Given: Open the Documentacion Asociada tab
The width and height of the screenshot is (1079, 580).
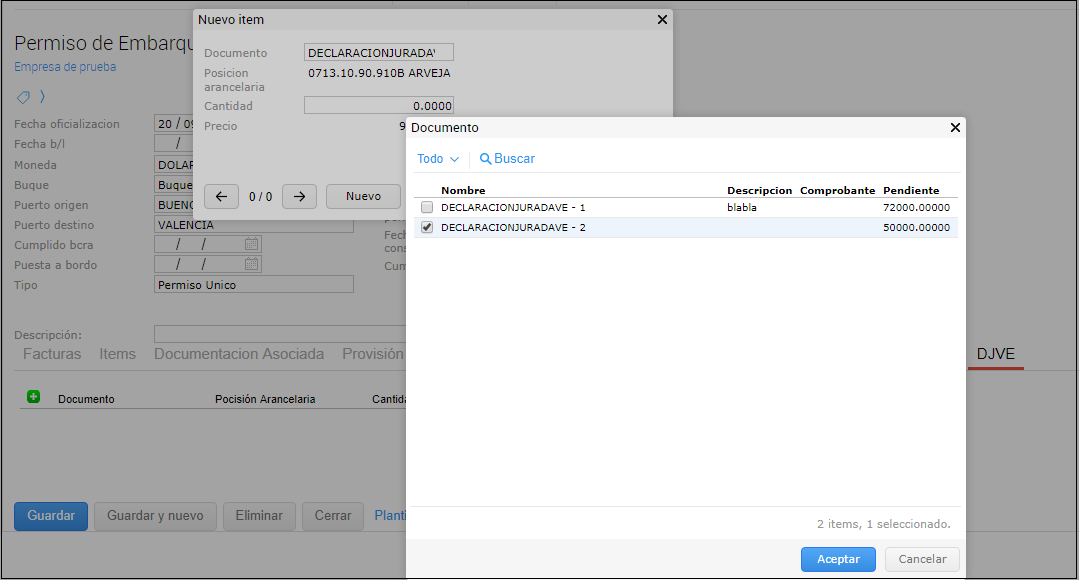Looking at the screenshot, I should (239, 354).
